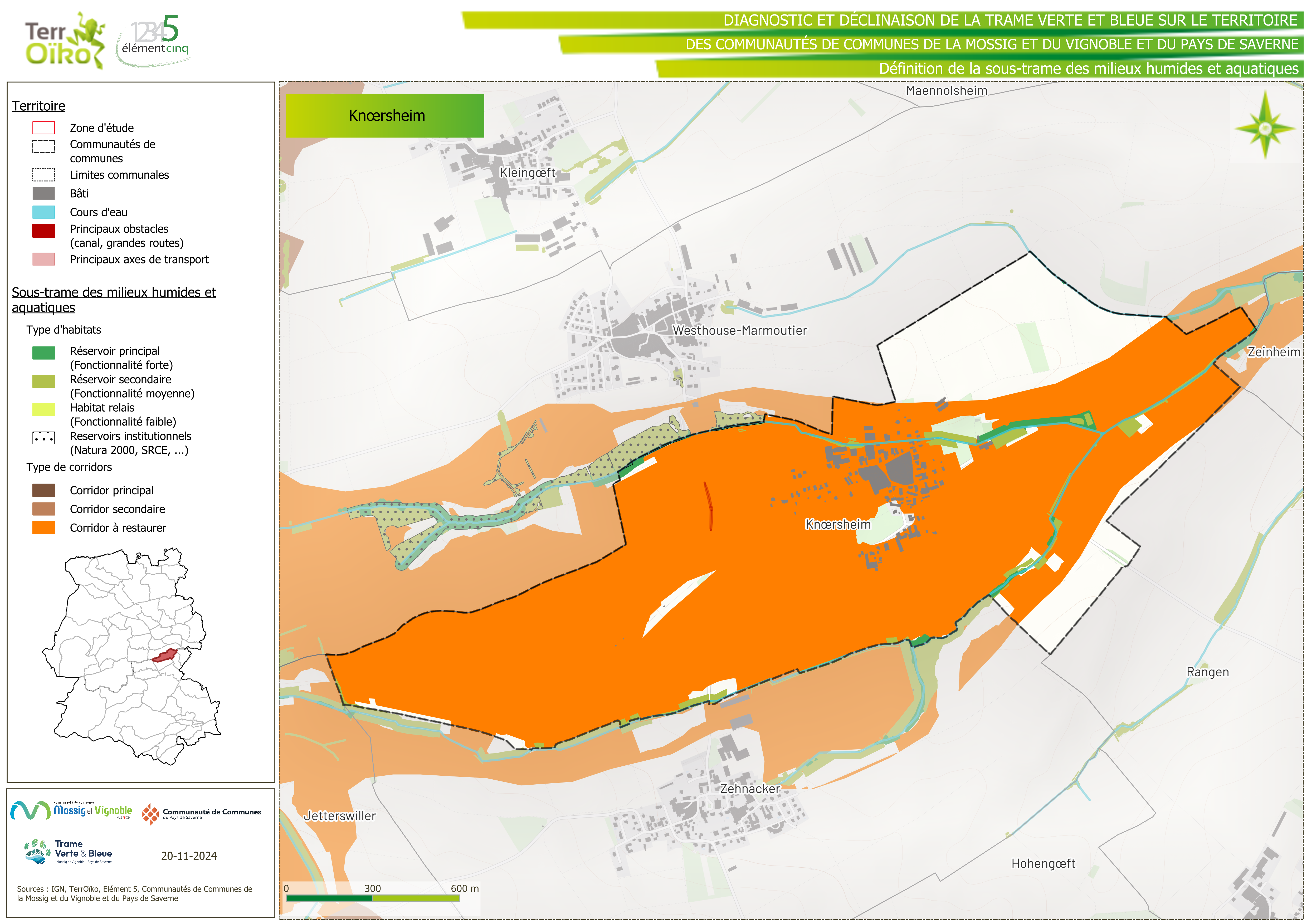Viewport: 1307px width, 924px height.
Task: Click the date 20-11-2024
Action: pyautogui.click(x=189, y=856)
